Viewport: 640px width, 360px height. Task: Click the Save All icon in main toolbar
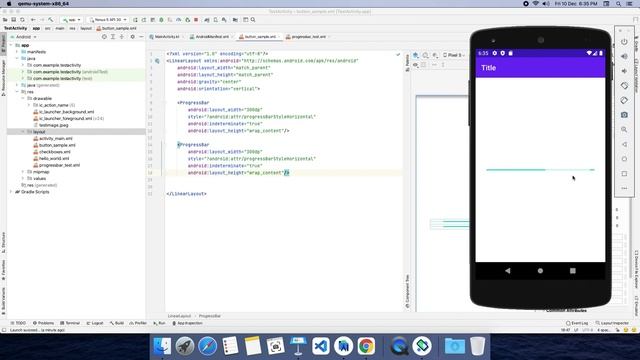click(x=13, y=20)
